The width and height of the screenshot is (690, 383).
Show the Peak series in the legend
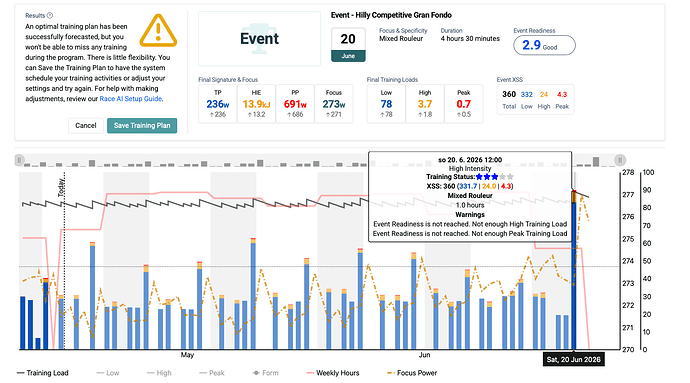point(212,373)
